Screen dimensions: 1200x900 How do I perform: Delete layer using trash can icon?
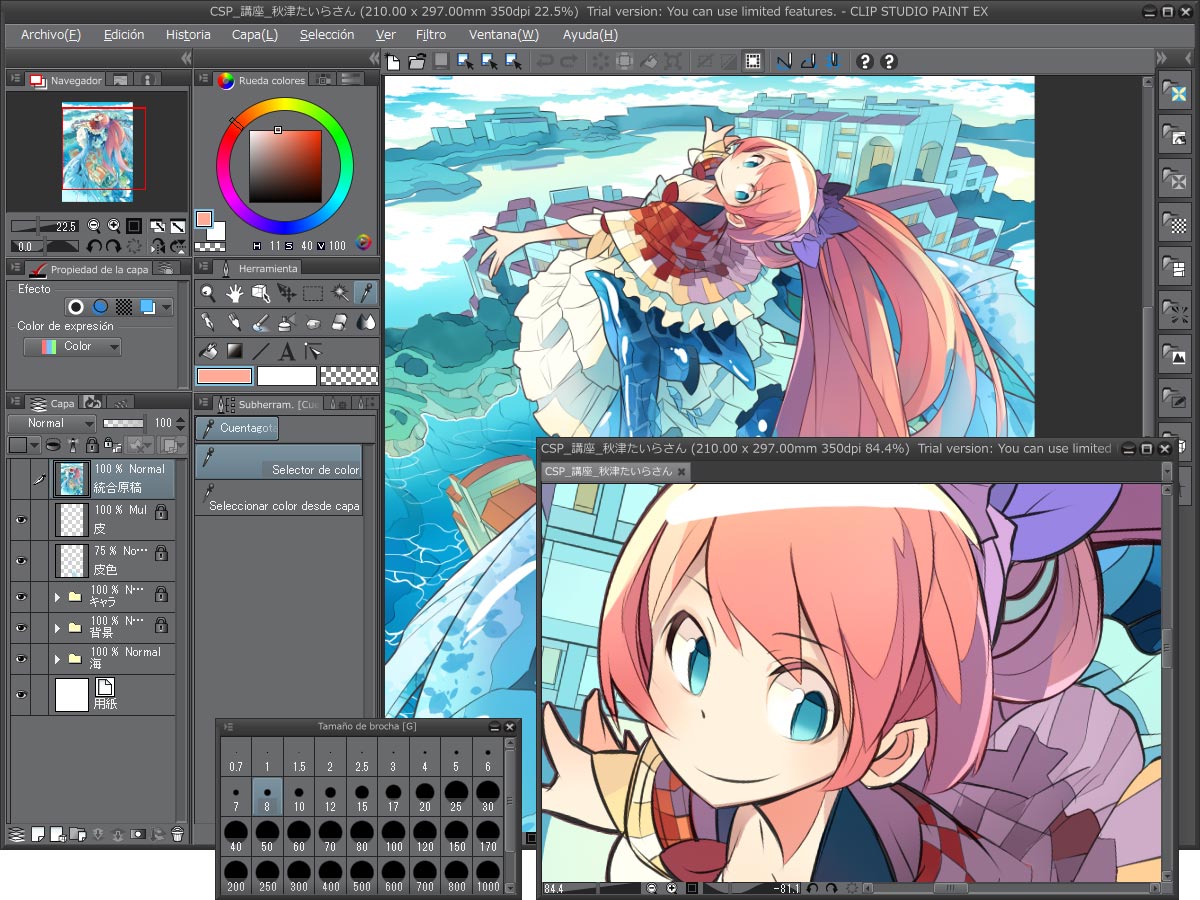pos(177,833)
